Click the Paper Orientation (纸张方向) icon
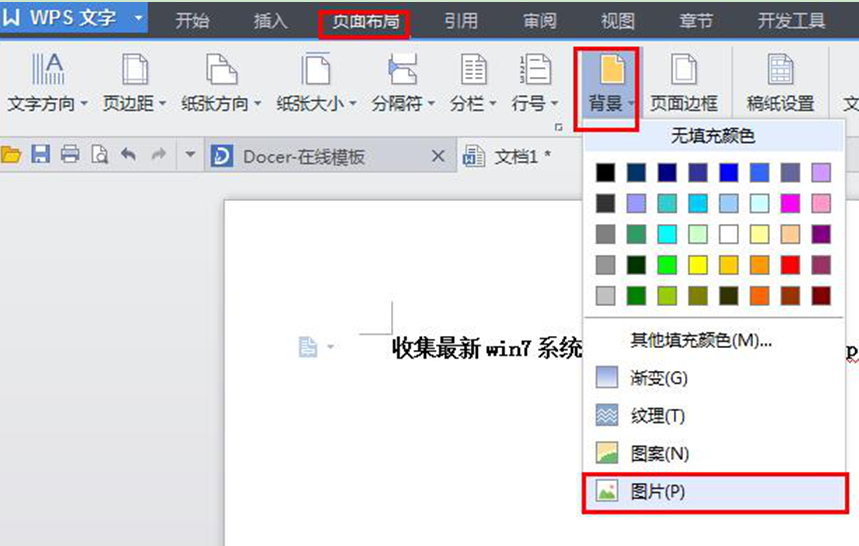This screenshot has width=859, height=546. 221,70
